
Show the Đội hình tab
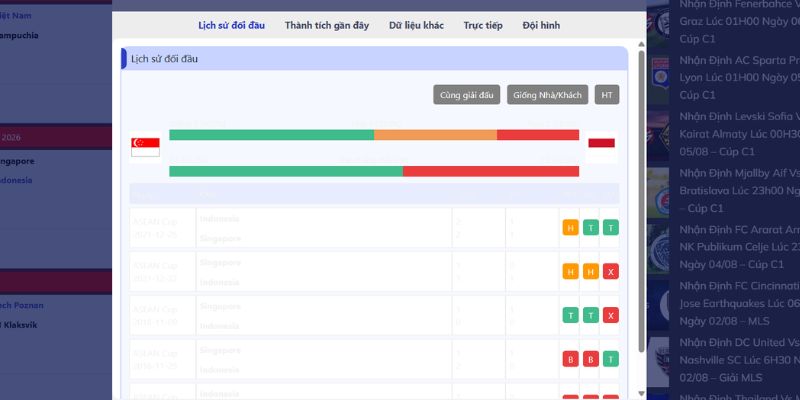pyautogui.click(x=541, y=26)
